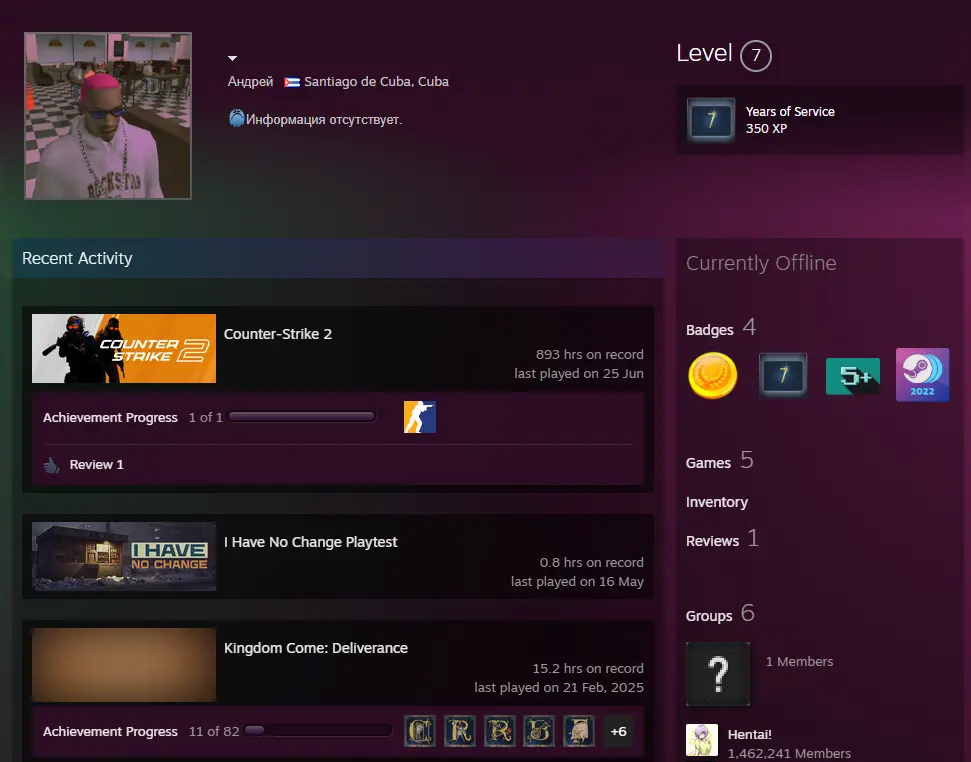Image resolution: width=971 pixels, height=762 pixels.
Task: Open the Games list link
Action: pyautogui.click(x=708, y=463)
